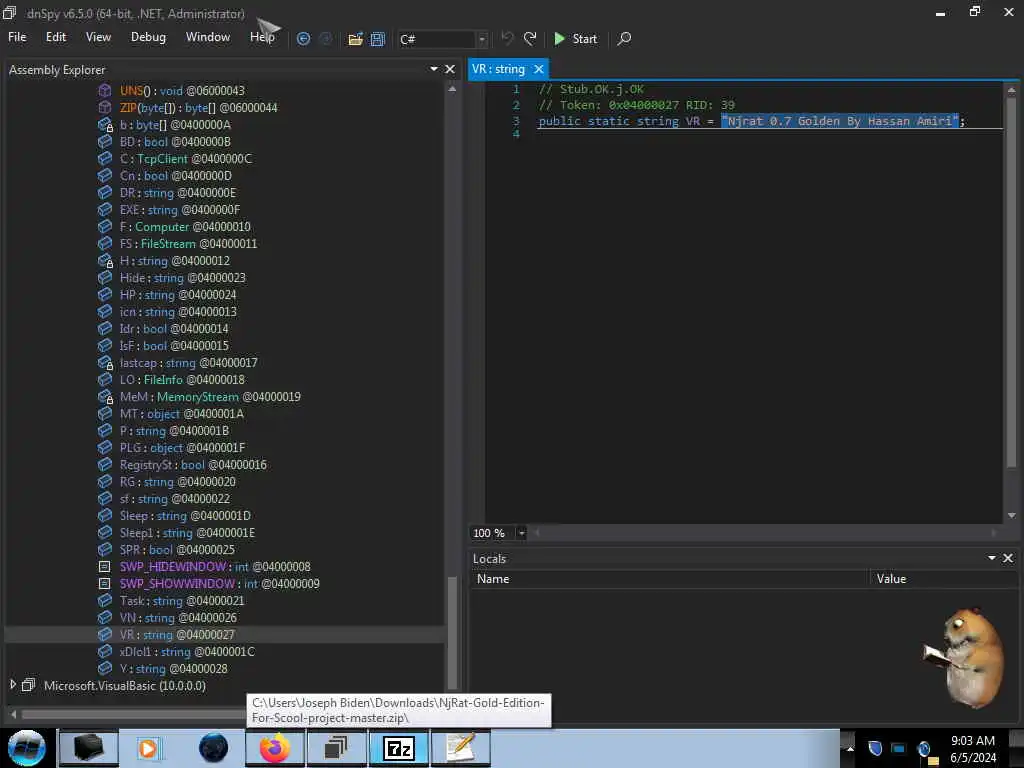Select the EXE : string field
The image size is (1024, 768).
(180, 210)
